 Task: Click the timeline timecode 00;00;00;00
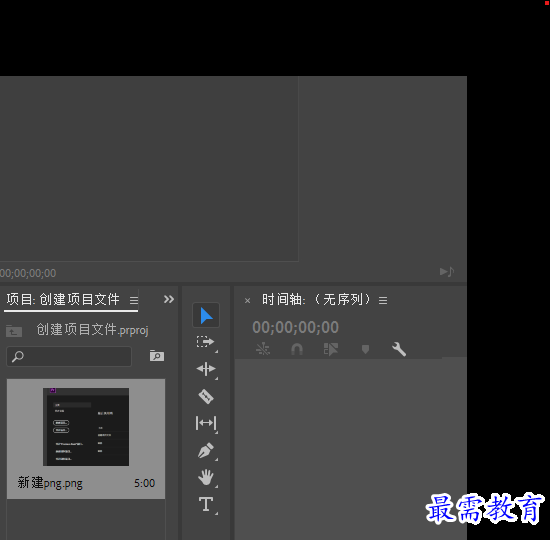295,327
